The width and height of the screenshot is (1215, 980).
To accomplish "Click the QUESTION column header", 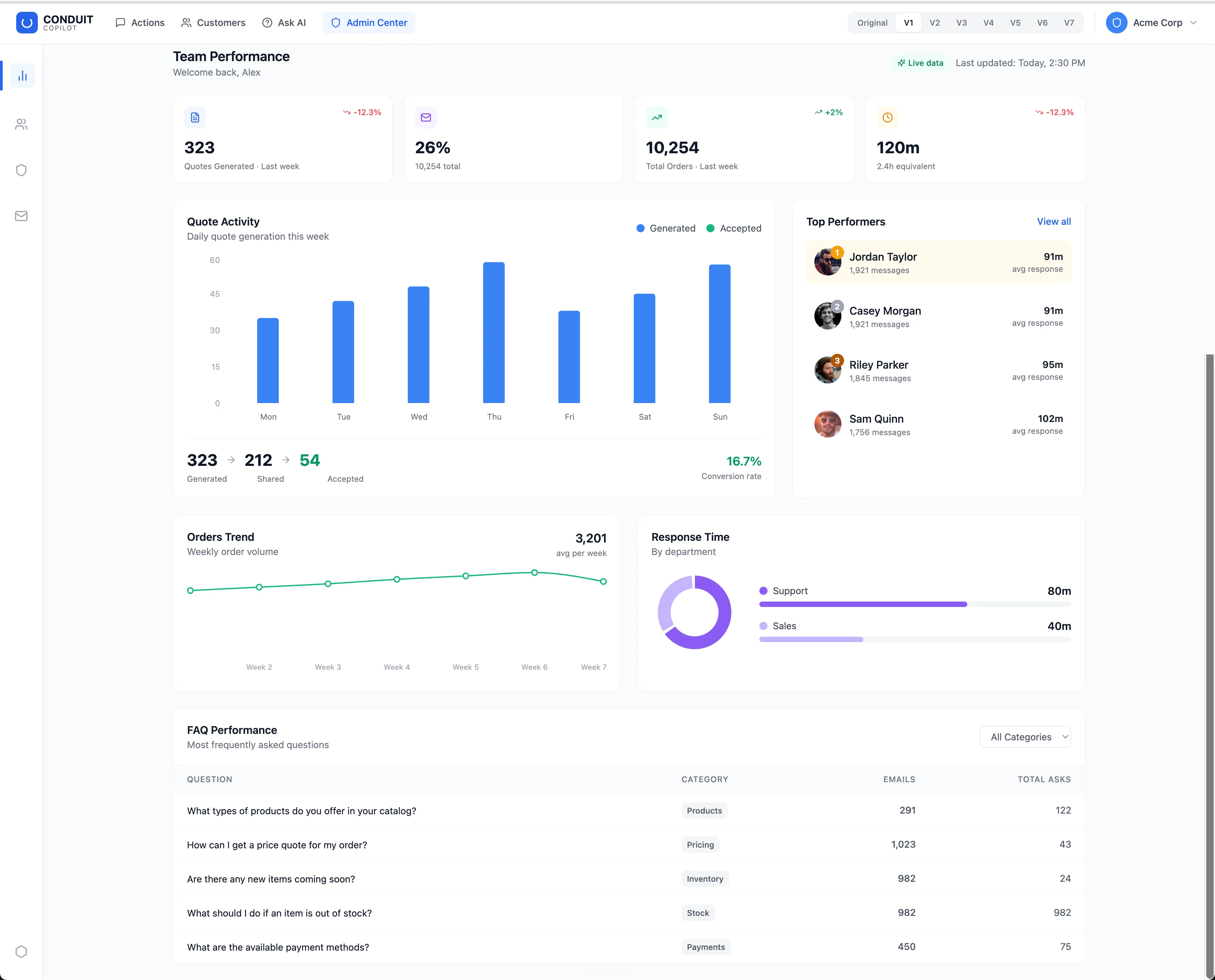I will (x=209, y=779).
